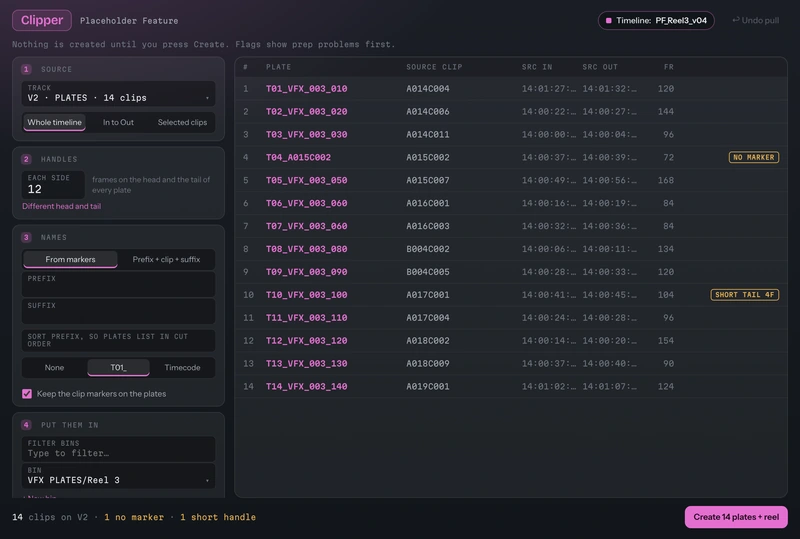Select plate T07_VFX_003_060
800x539 pixels.
coord(306,226)
